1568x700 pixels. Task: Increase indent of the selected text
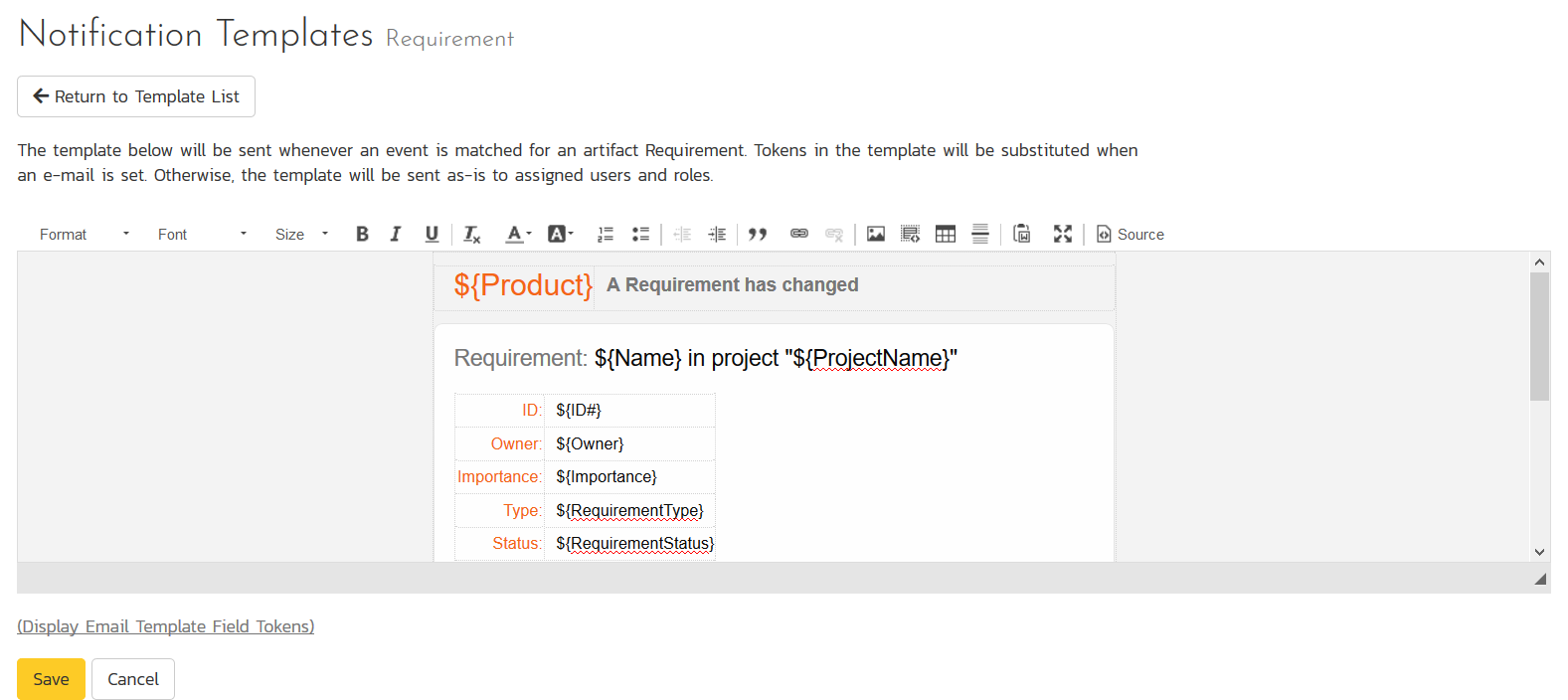click(x=717, y=235)
